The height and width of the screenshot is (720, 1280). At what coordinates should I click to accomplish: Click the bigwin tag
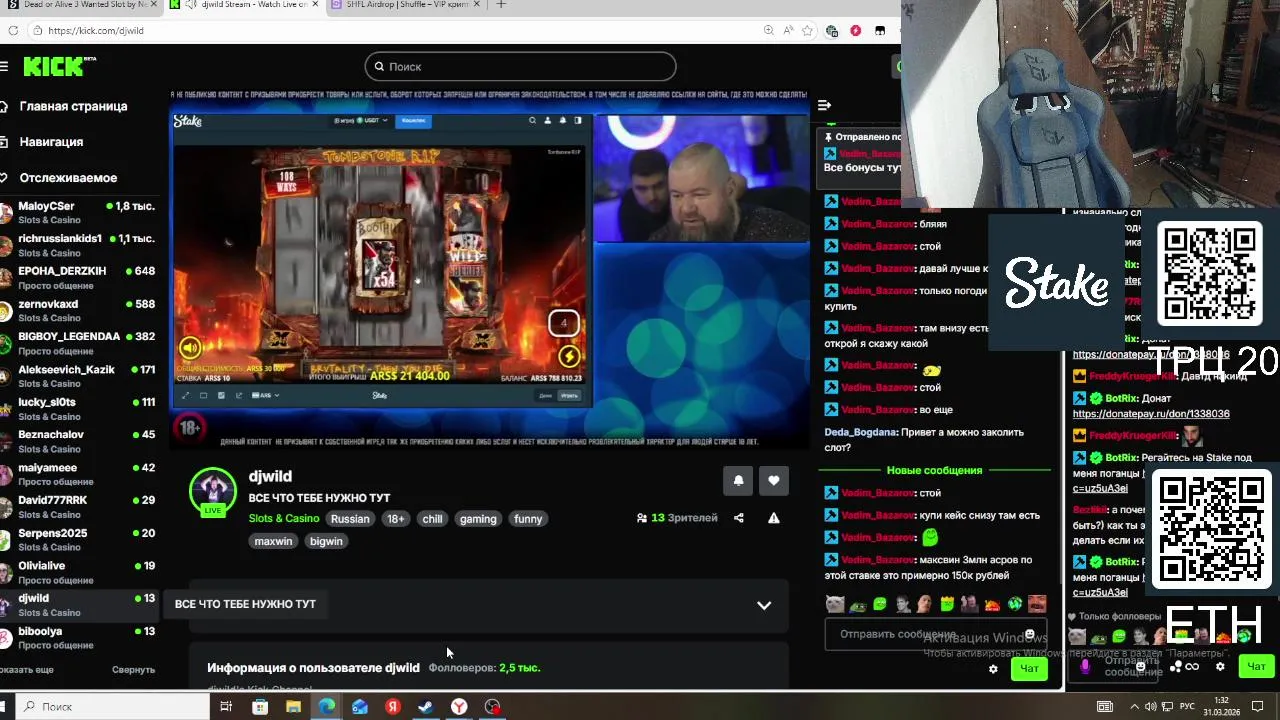[326, 541]
